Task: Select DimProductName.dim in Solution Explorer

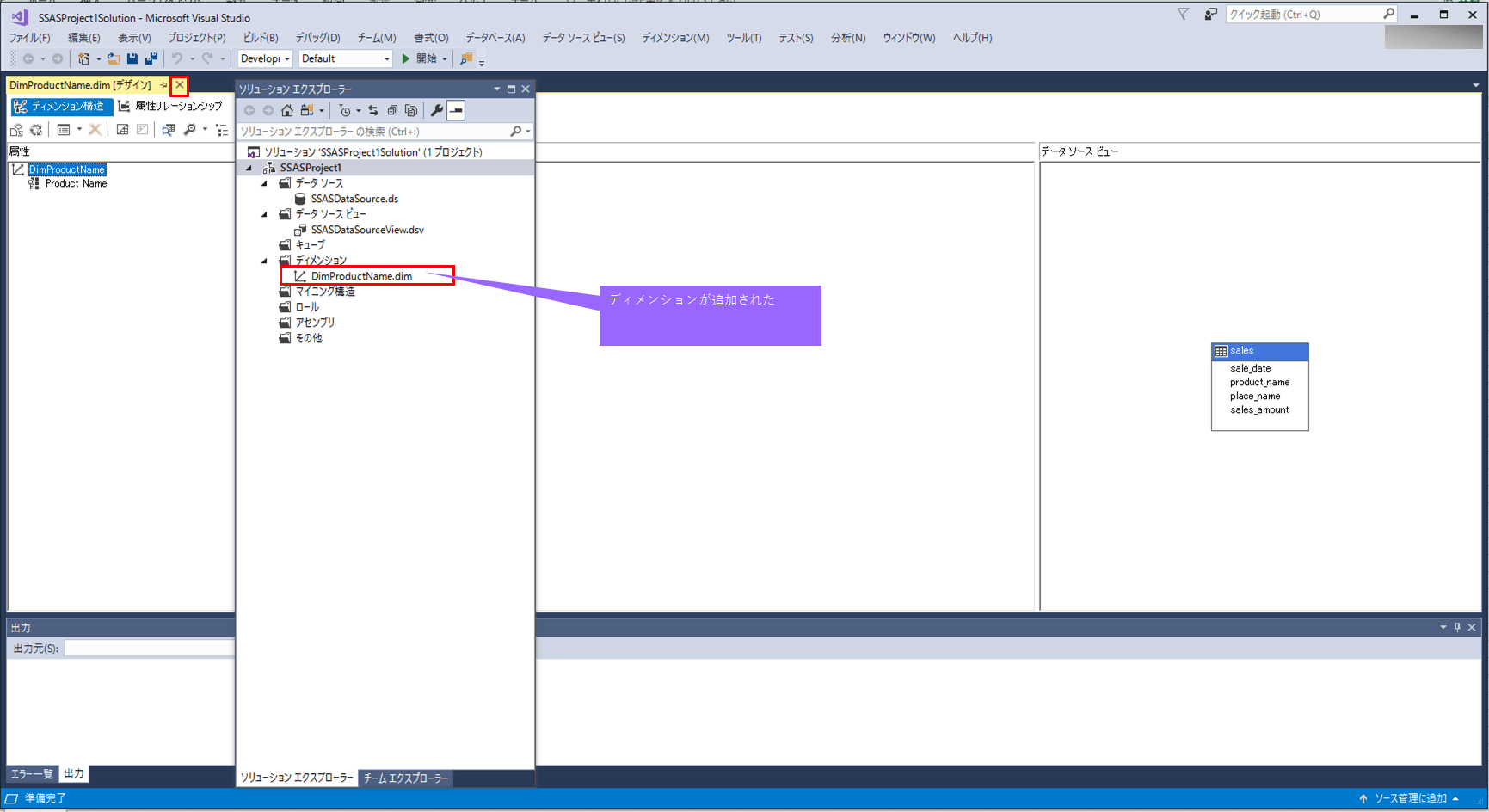Action: pos(353,276)
